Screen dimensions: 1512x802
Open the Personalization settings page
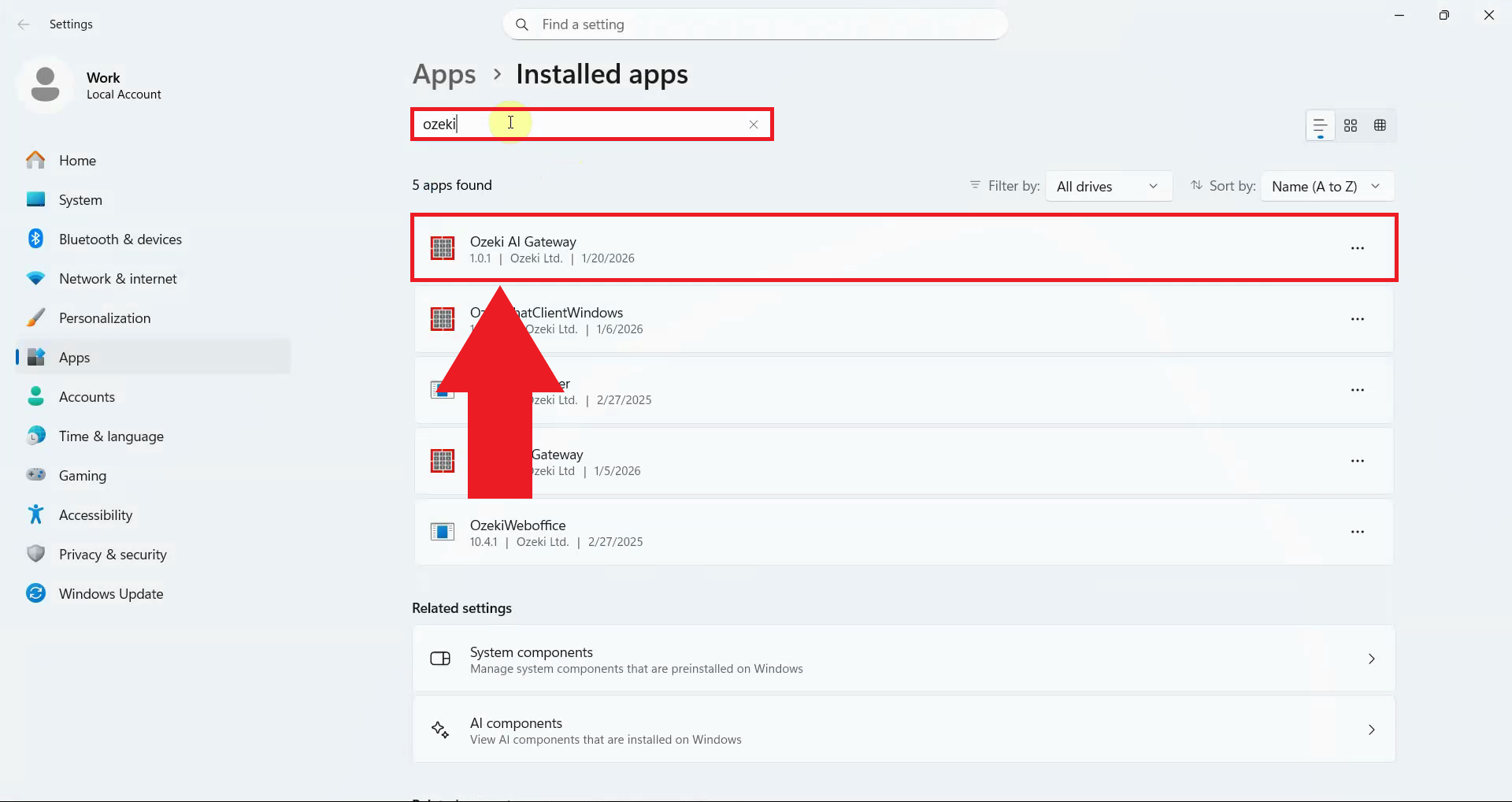105,318
